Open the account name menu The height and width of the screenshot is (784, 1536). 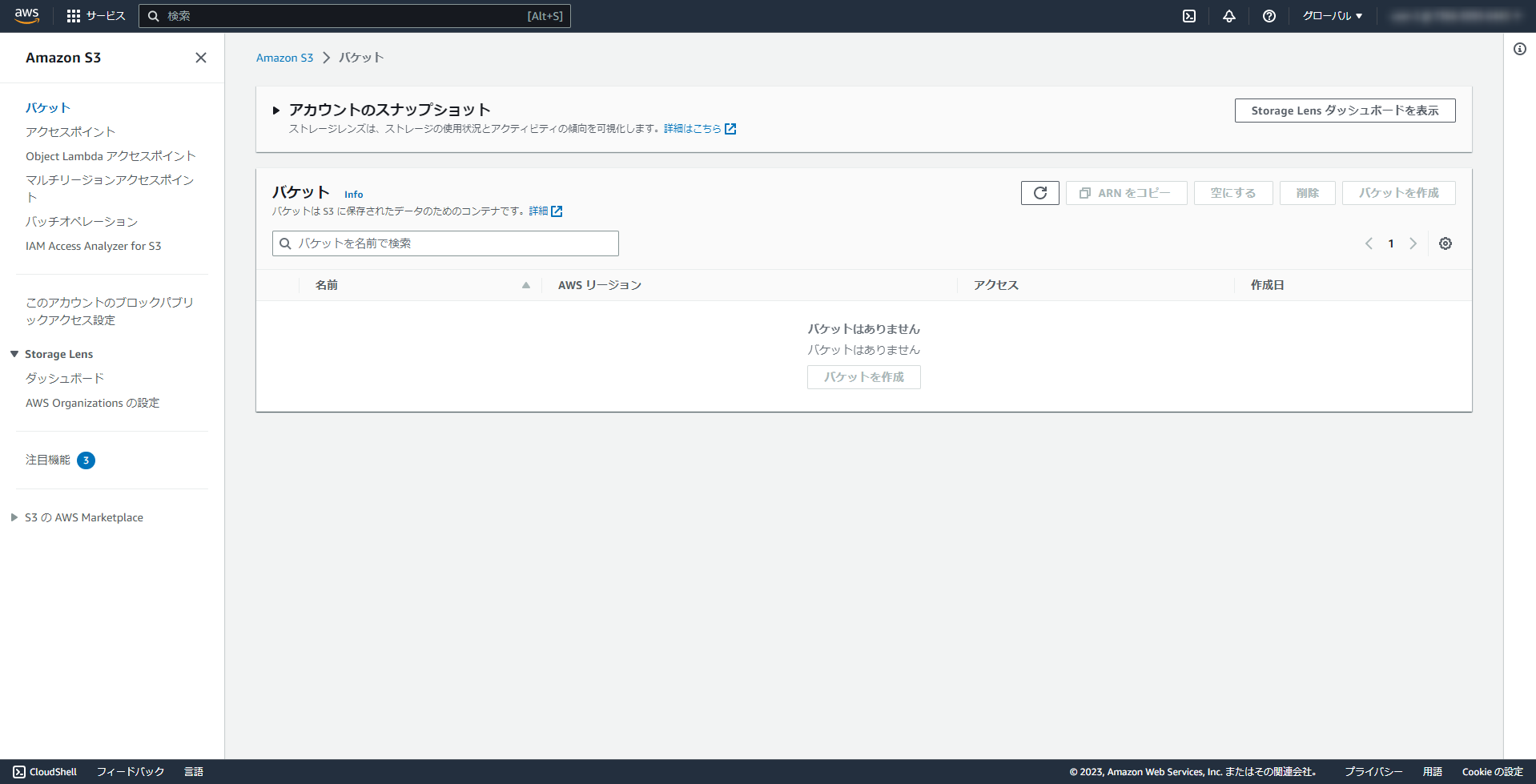(x=1458, y=16)
